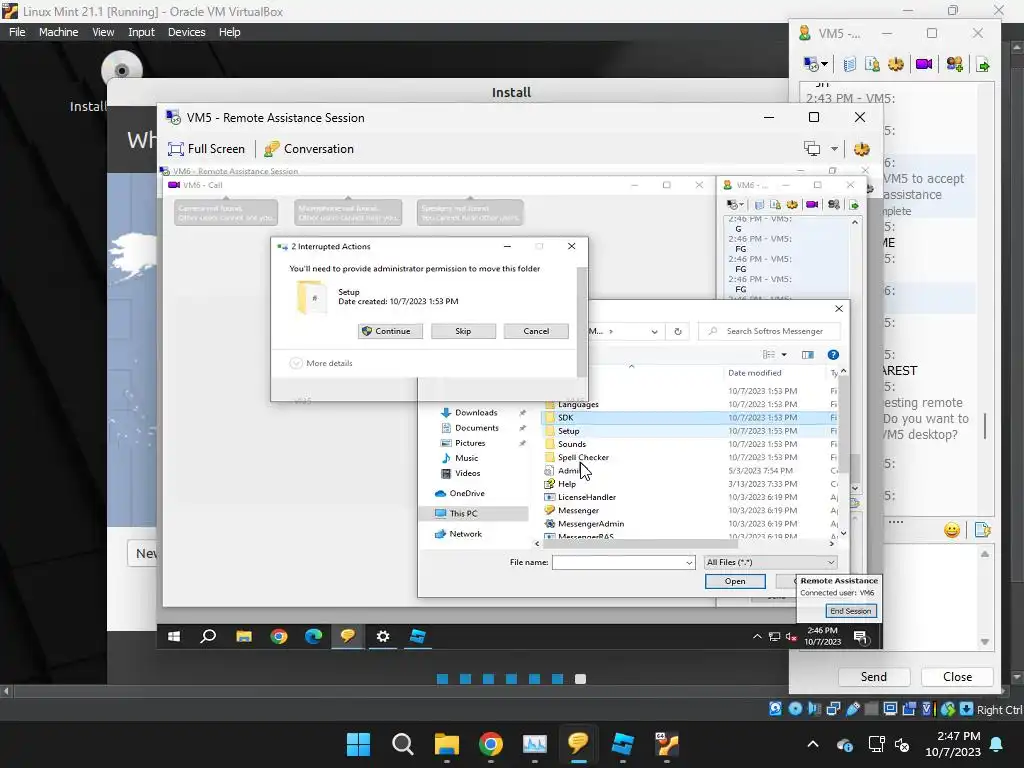This screenshot has width=1024, height=768.
Task: Click Skip in Interrupted Actions dialog
Action: point(463,331)
